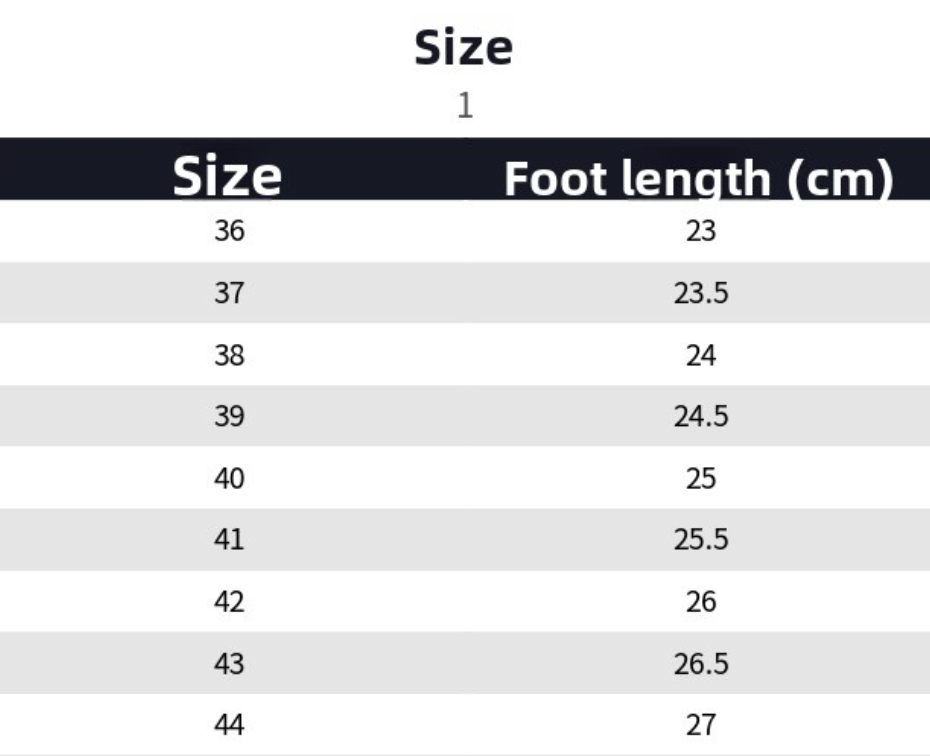Pick the size 39 cell
The height and width of the screenshot is (756, 930).
pos(229,417)
